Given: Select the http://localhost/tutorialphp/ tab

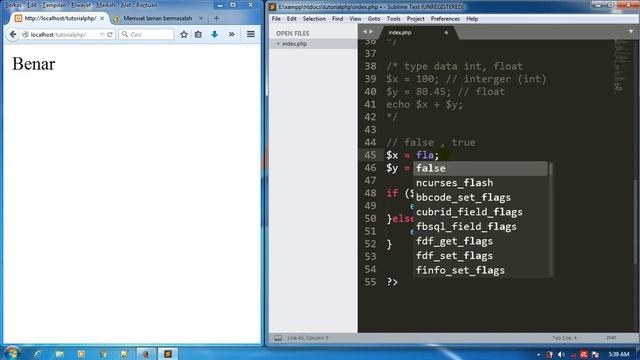Looking at the screenshot, I should tap(60, 18).
